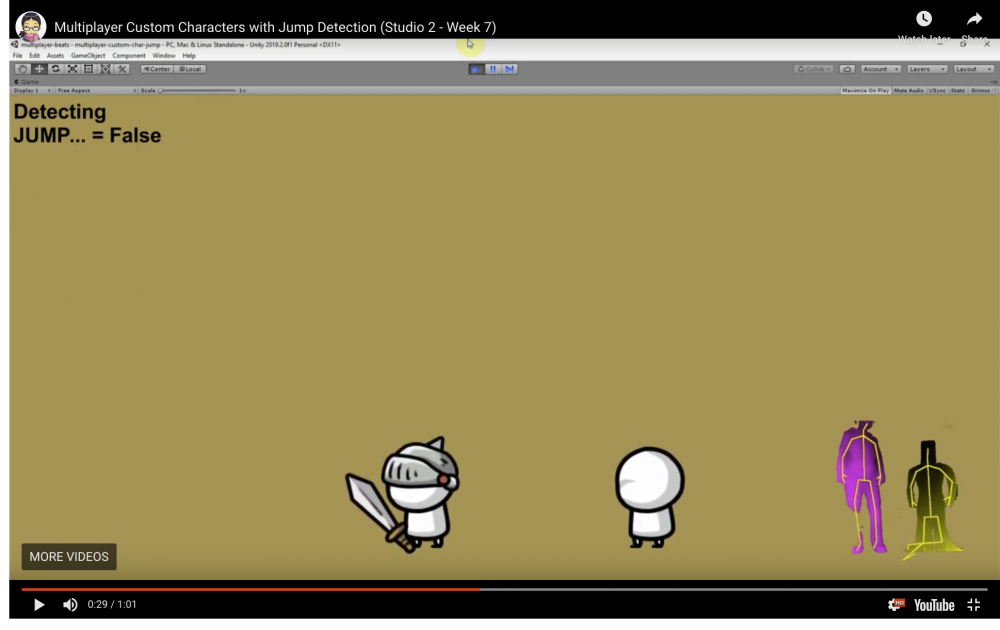This screenshot has width=1000, height=630.
Task: Select the Unity Scale tool
Action: 72,69
